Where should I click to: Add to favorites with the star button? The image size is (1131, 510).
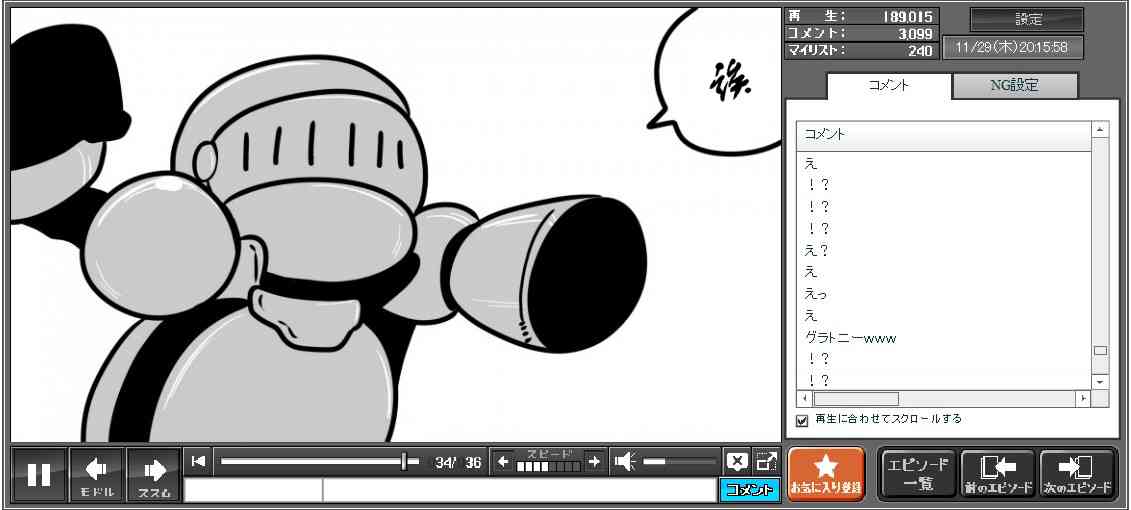825,474
